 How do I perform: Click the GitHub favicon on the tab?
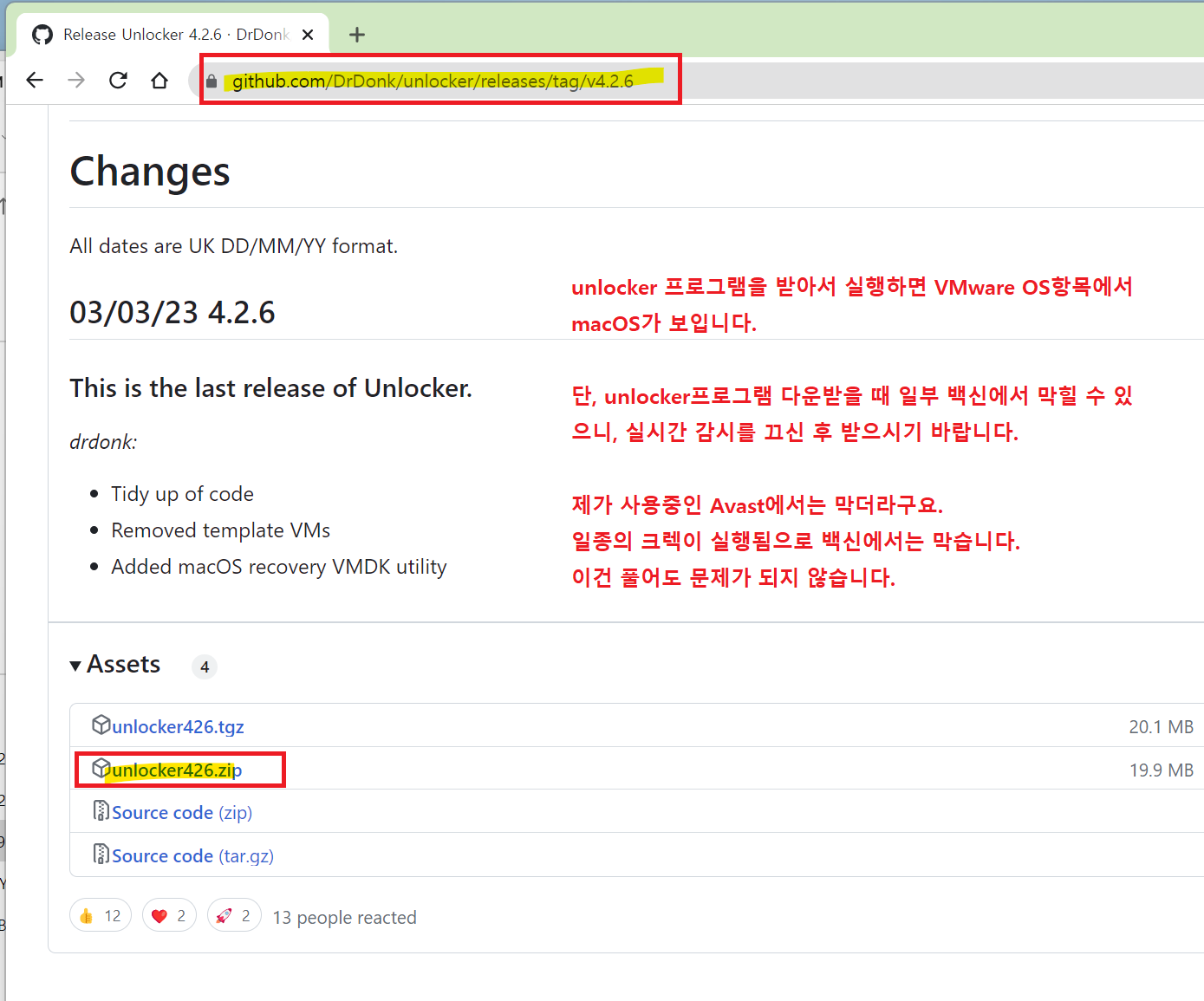pos(42,35)
